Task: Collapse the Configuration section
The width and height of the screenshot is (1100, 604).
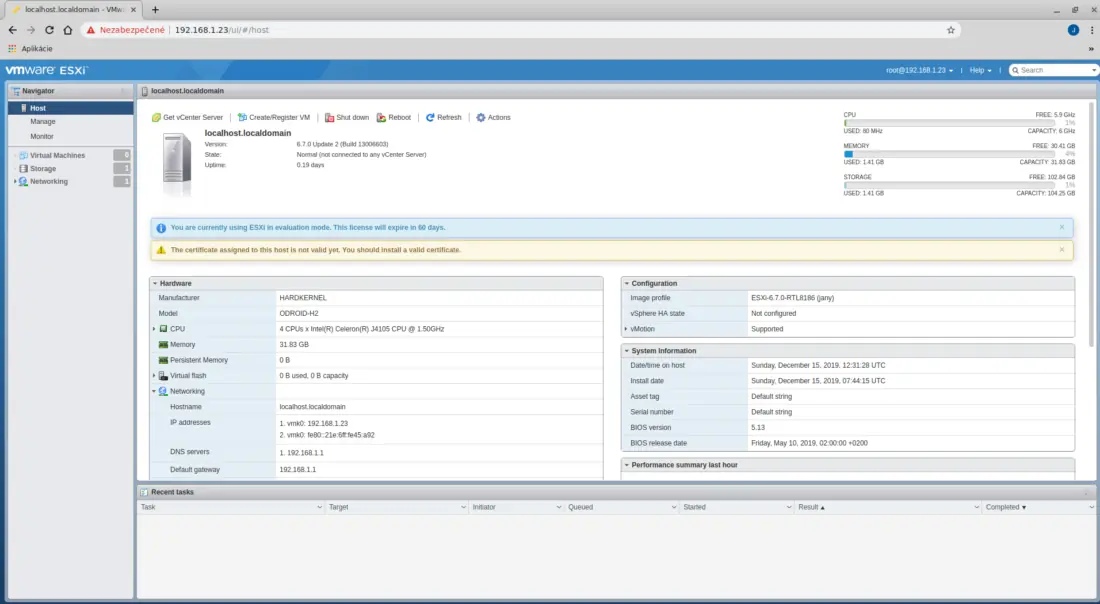Action: coord(626,283)
